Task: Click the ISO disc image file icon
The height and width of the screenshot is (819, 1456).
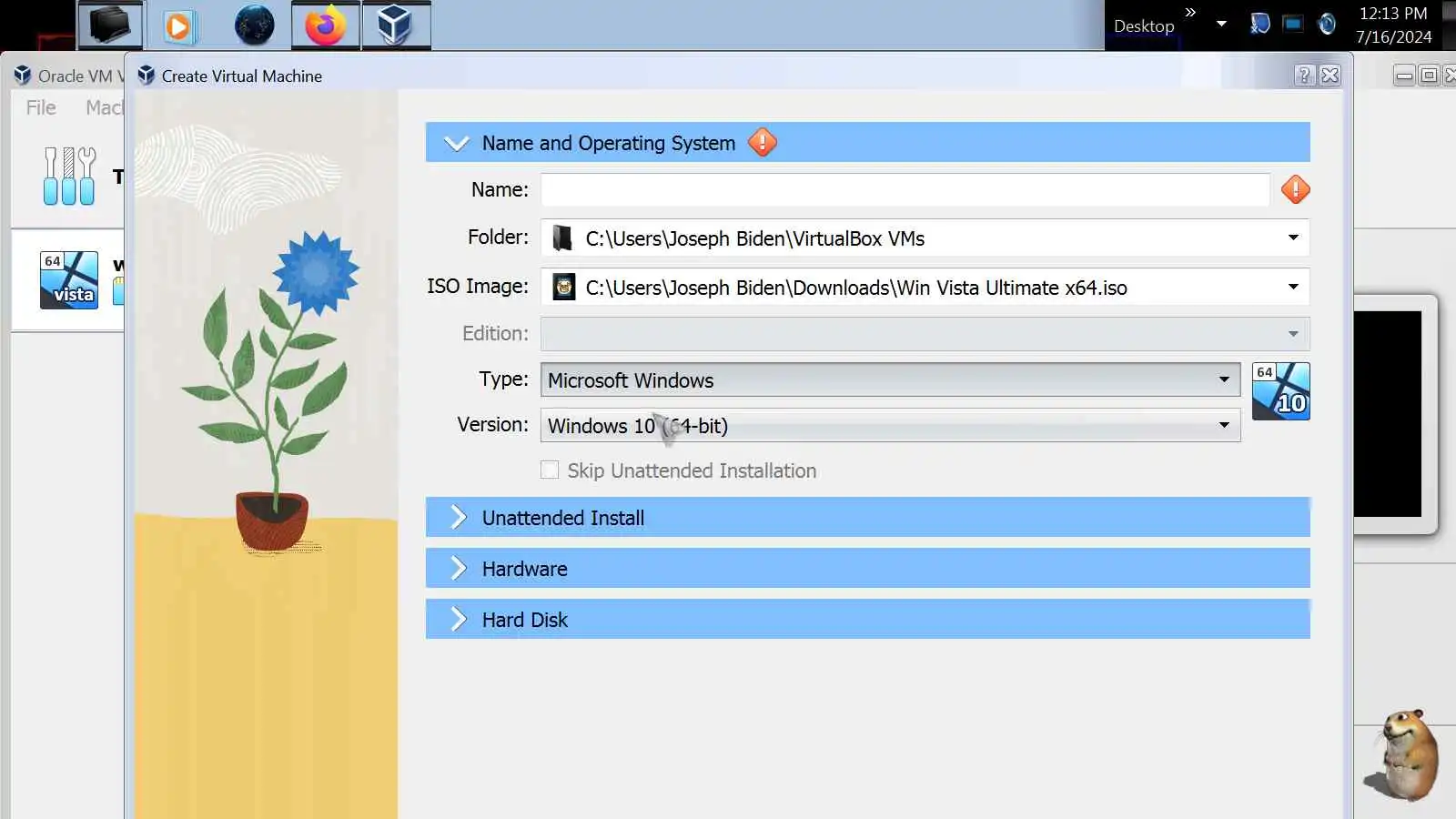Action: click(x=564, y=287)
